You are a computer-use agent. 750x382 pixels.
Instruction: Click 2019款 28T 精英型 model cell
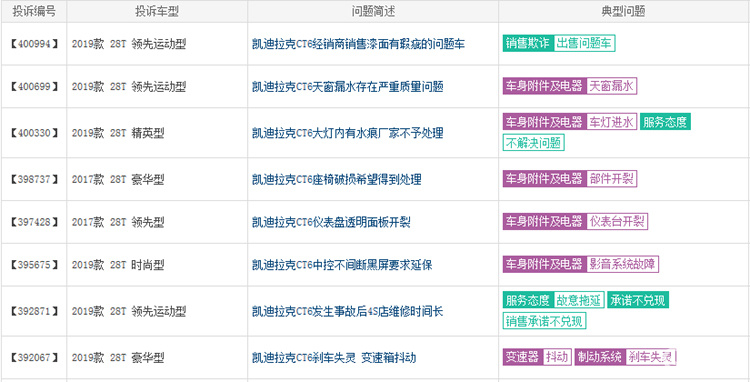click(x=118, y=133)
